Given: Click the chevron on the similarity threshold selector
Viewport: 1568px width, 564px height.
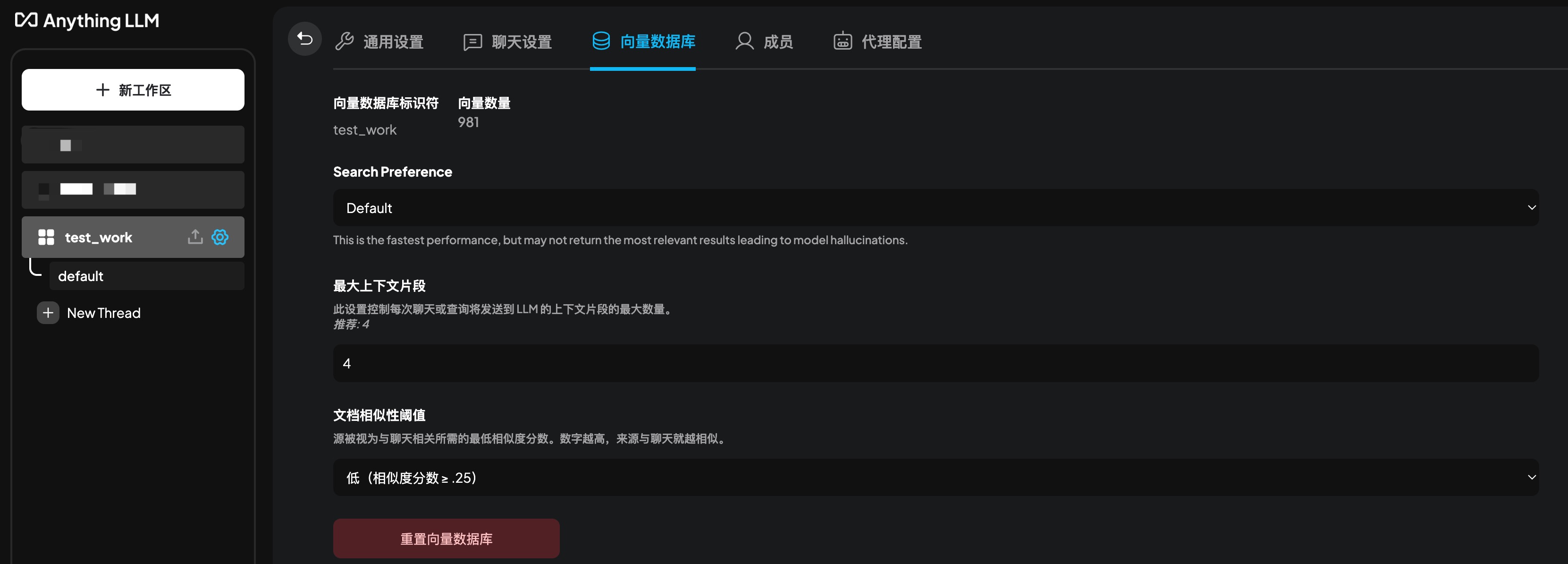Looking at the screenshot, I should (x=1533, y=478).
